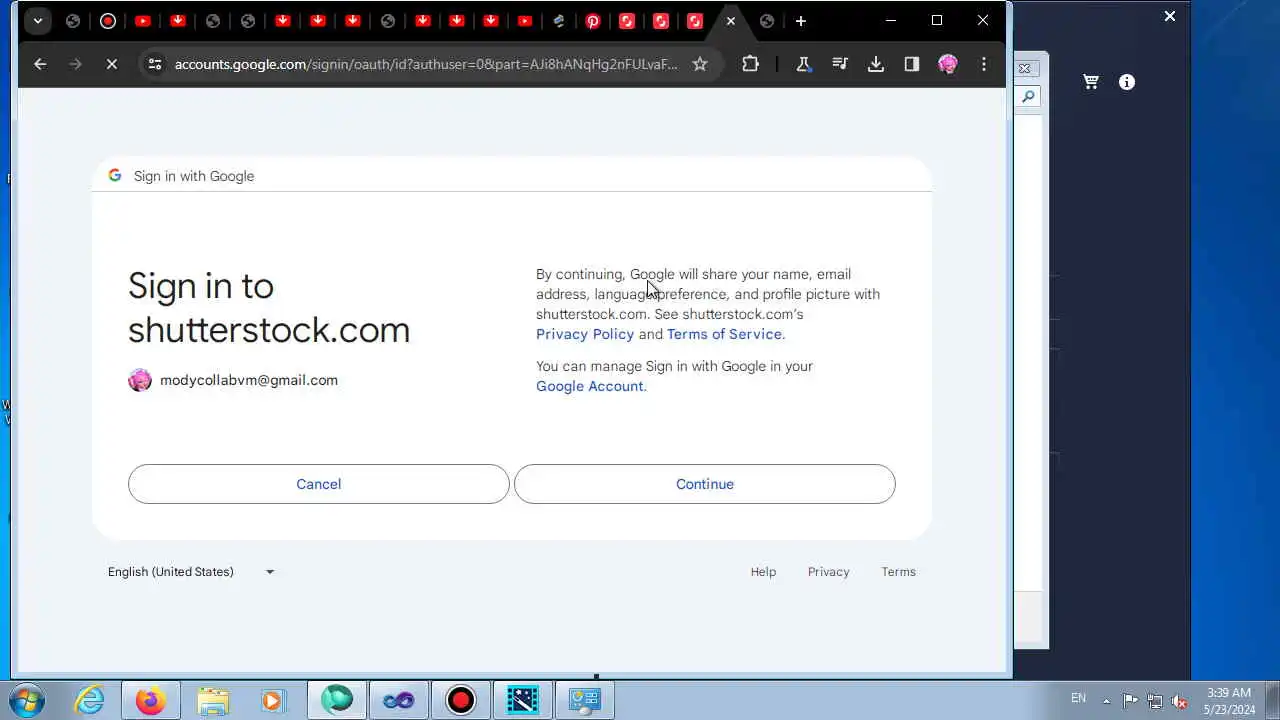Open Windows Explorer folder on taskbar

pyautogui.click(x=212, y=700)
